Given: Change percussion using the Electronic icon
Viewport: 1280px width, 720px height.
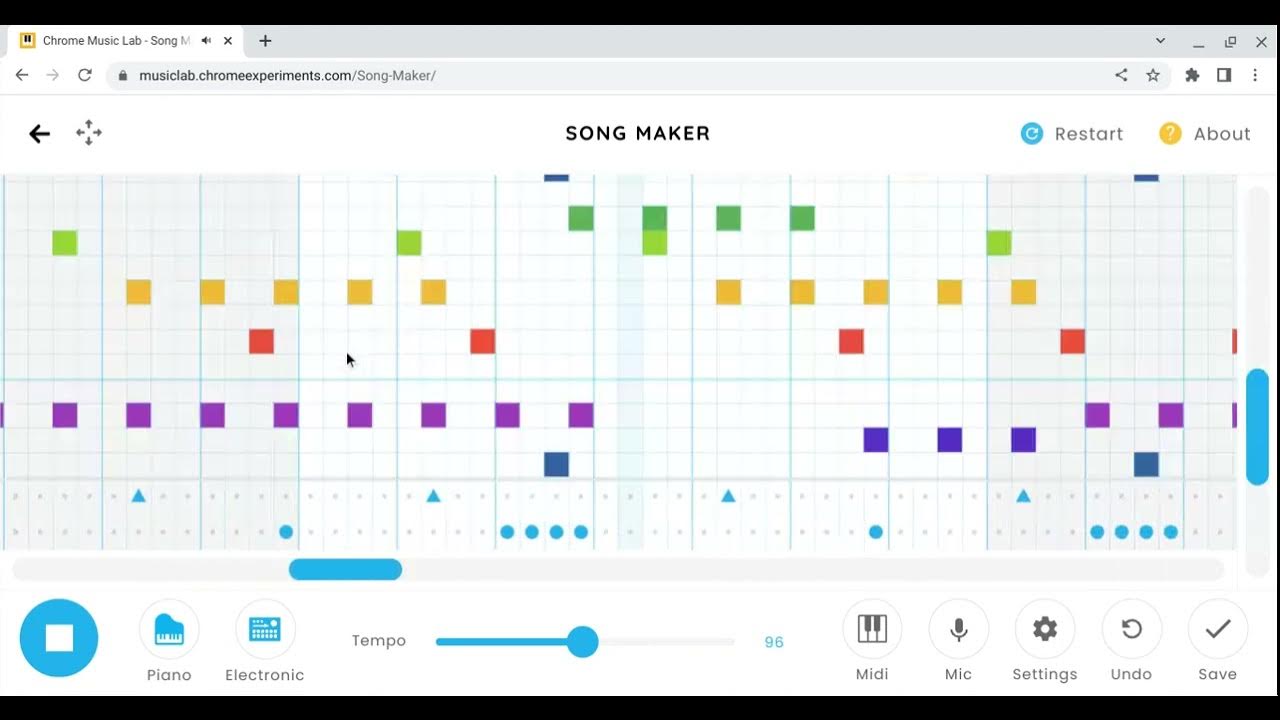Looking at the screenshot, I should tap(265, 630).
